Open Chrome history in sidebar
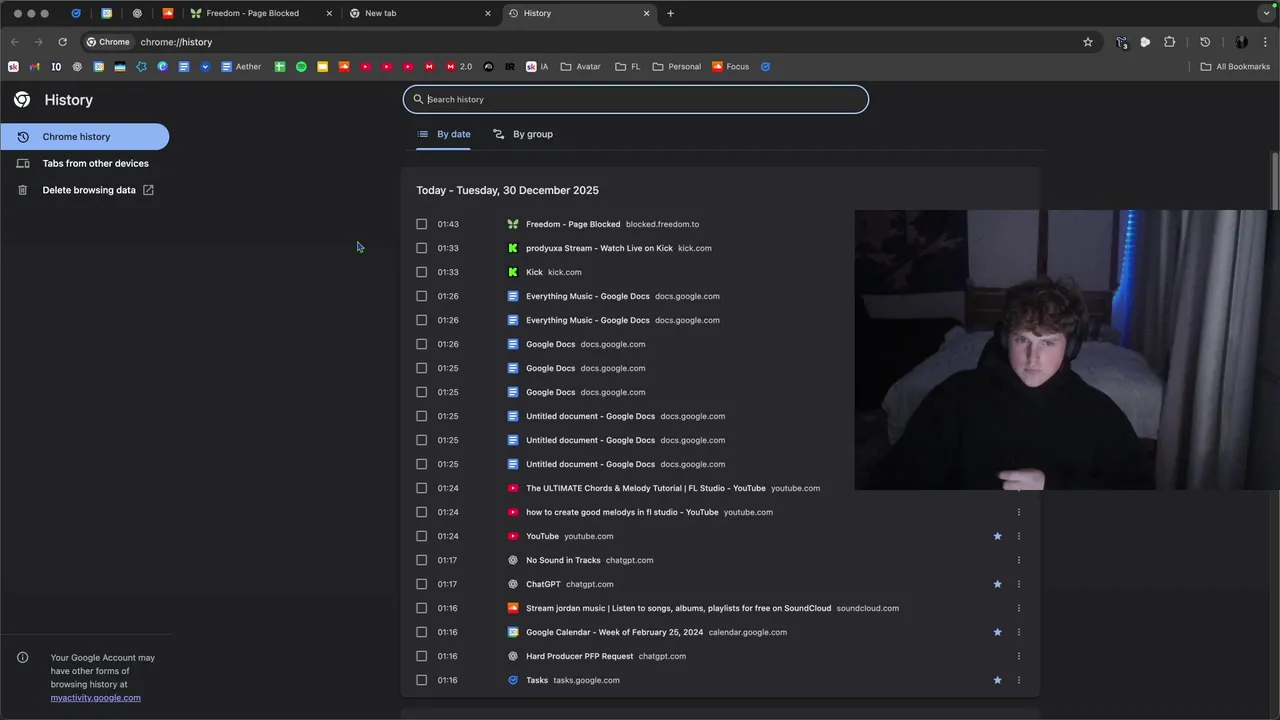This screenshot has width=1280, height=720. tap(85, 137)
